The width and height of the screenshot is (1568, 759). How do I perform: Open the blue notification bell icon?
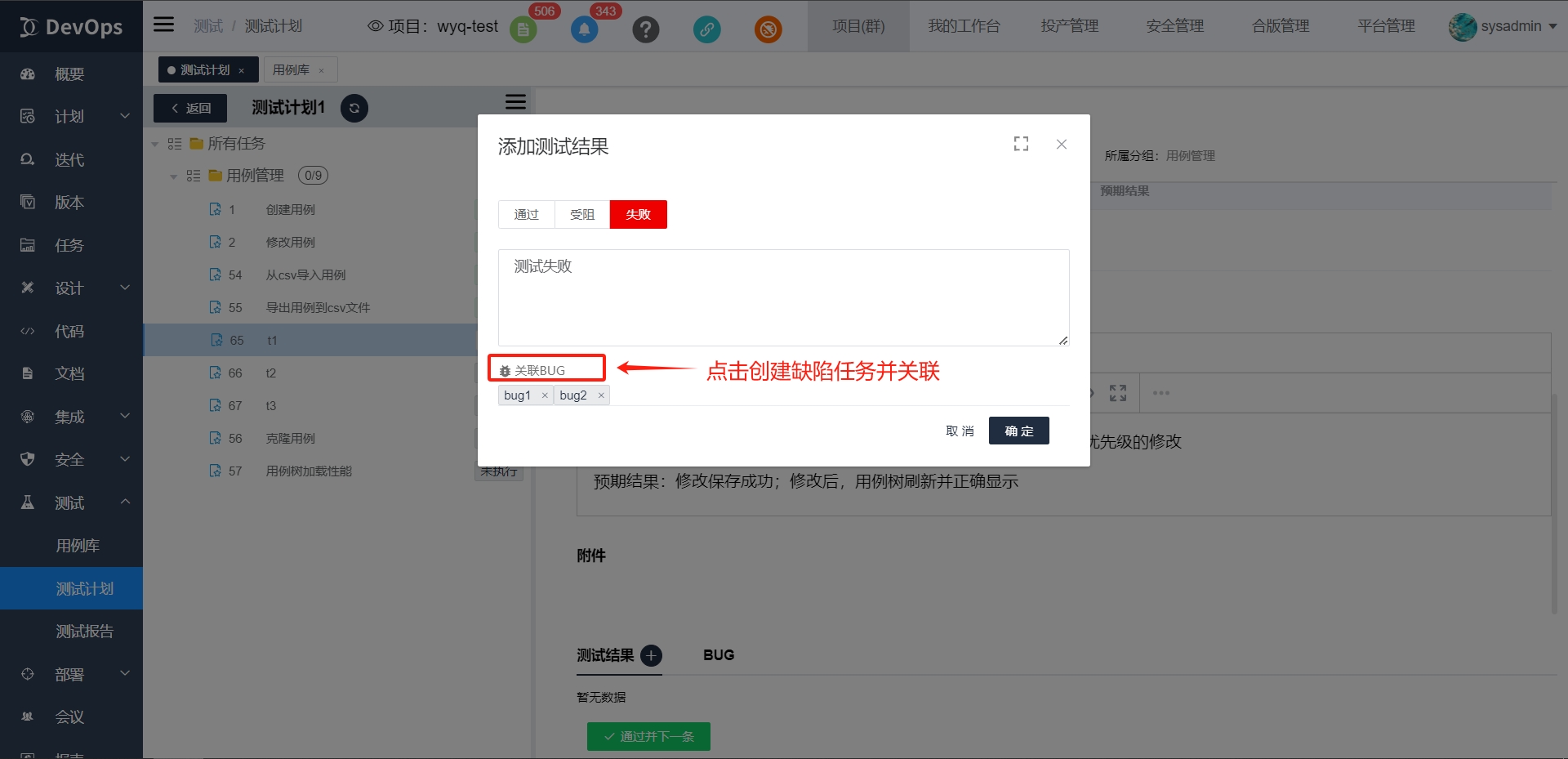tap(584, 30)
